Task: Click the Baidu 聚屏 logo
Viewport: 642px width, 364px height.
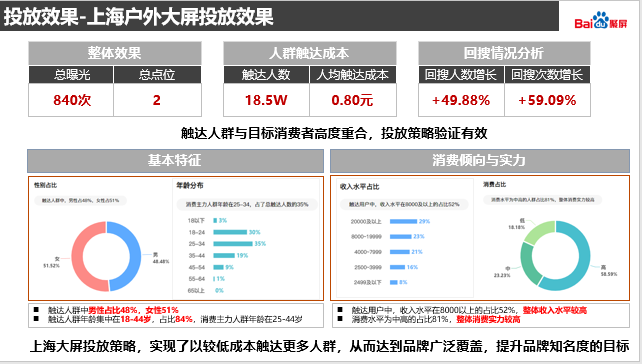Action: [601, 20]
